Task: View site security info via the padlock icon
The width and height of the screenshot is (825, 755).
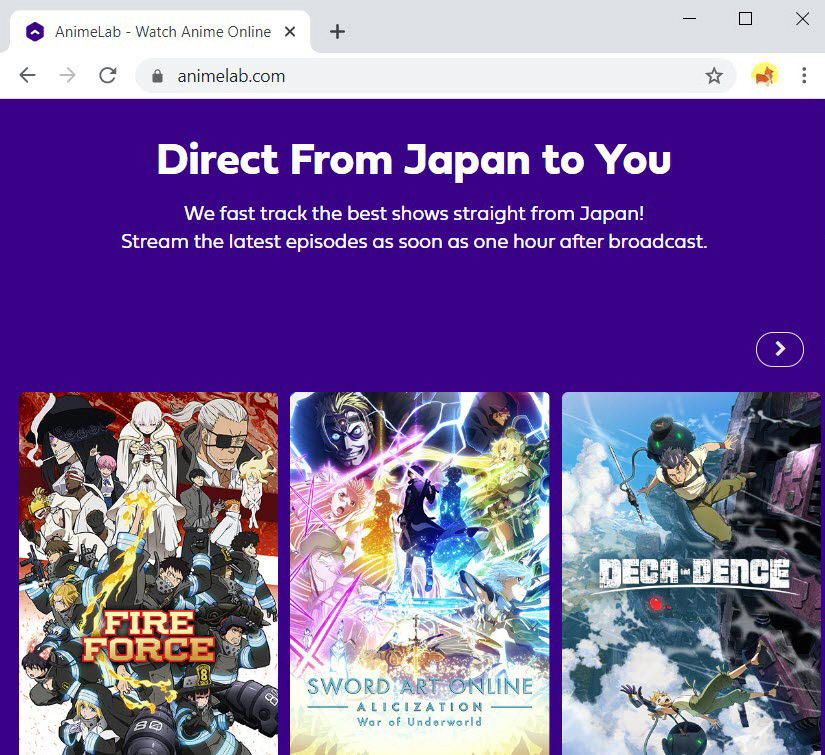Action: 157,76
